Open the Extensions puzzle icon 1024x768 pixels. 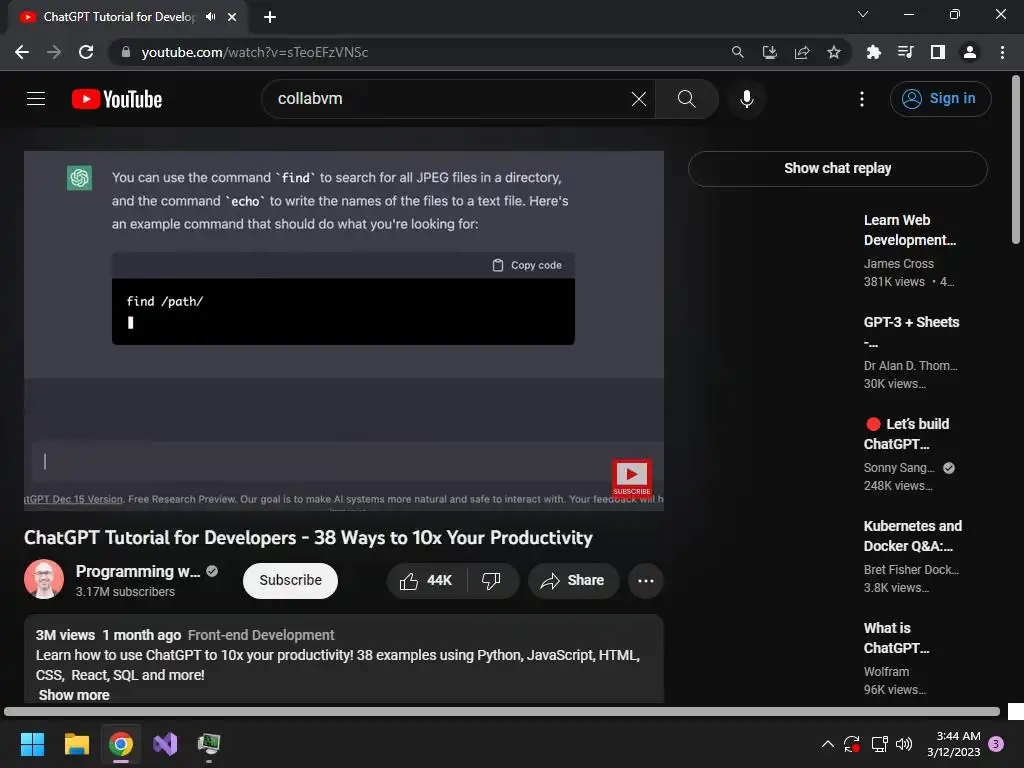(873, 52)
